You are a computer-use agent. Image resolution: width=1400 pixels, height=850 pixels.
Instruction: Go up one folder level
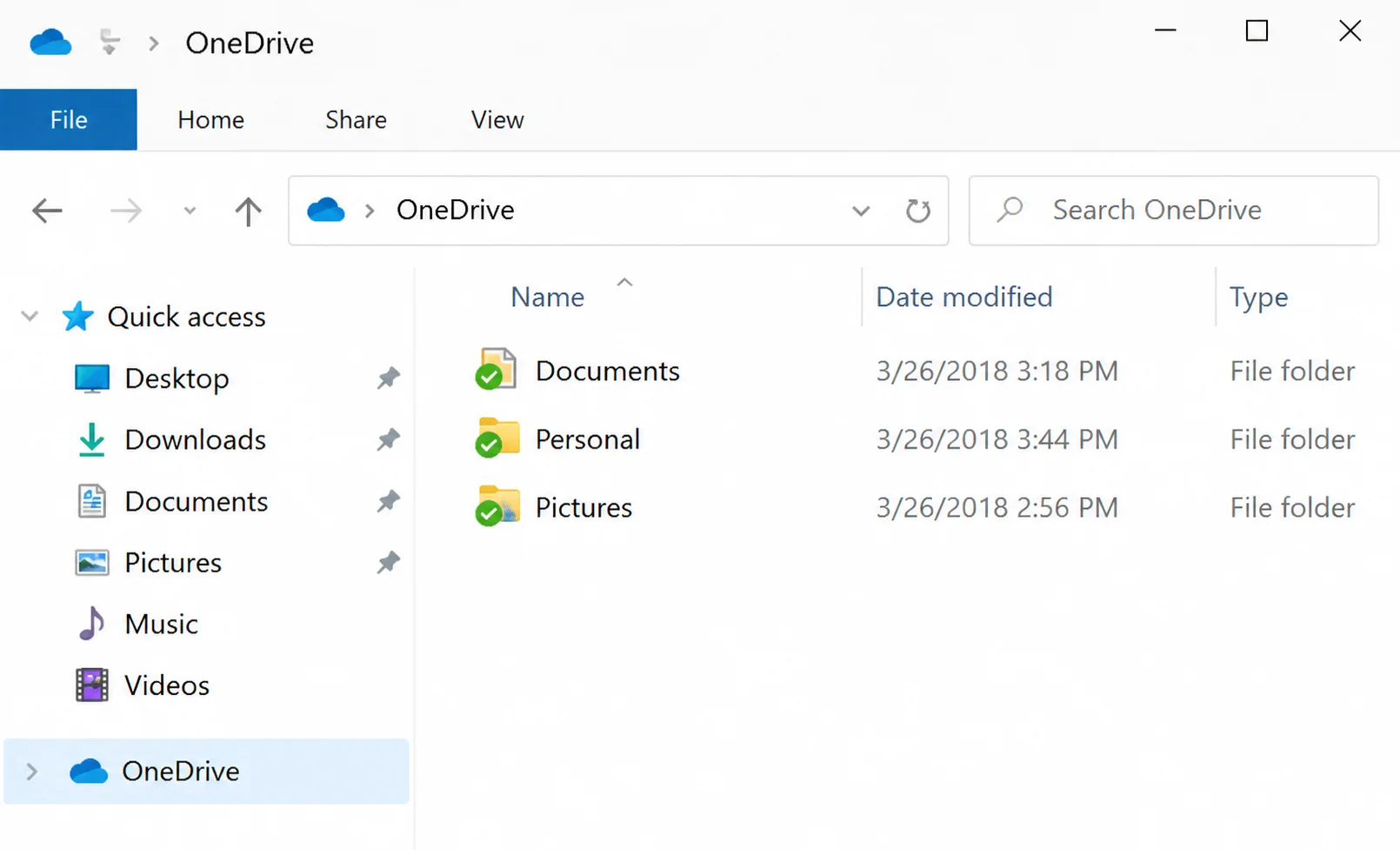[248, 211]
